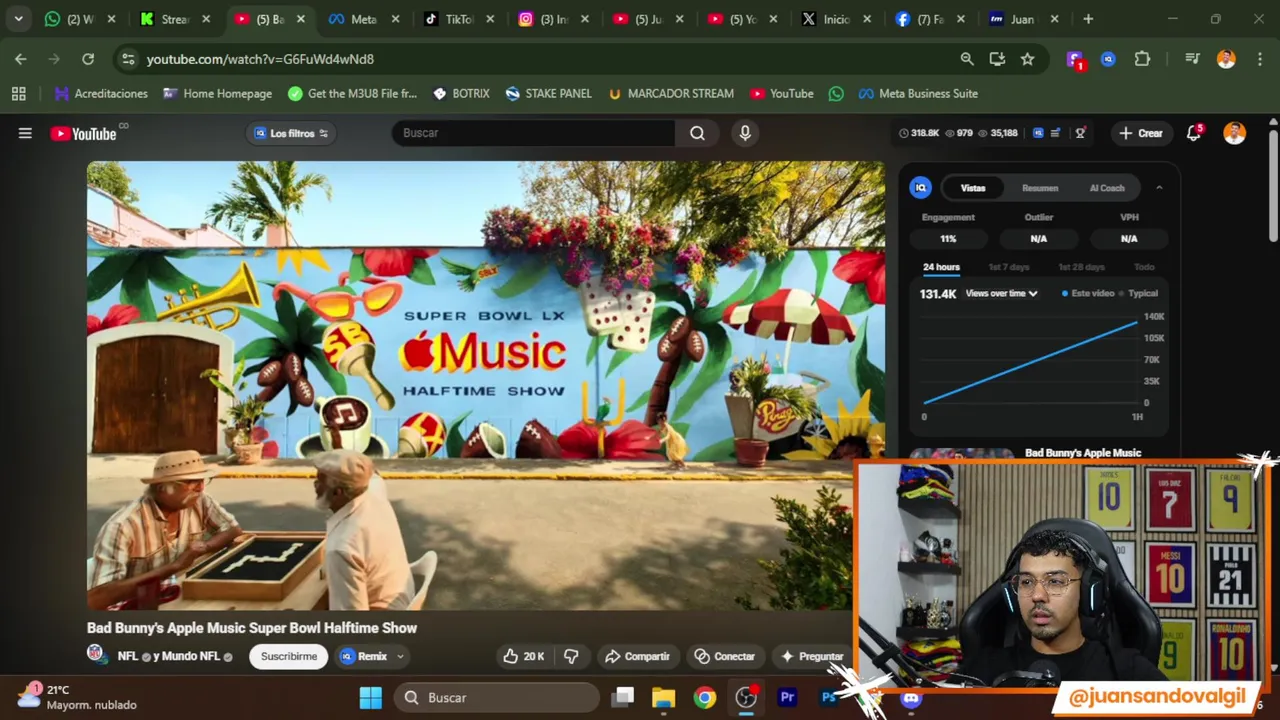Search with voice microphone icon
This screenshot has width=1280, height=720.
click(745, 133)
